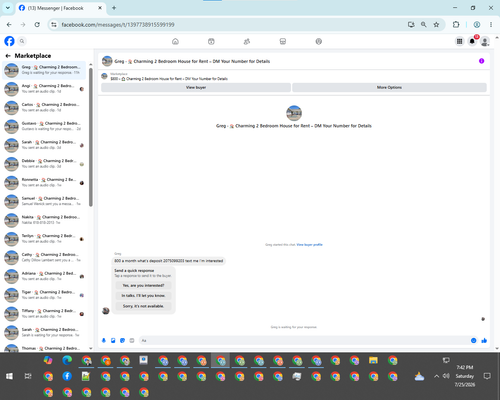Open Nakita's conversation
Screen dimensions: 500x400
[44, 220]
